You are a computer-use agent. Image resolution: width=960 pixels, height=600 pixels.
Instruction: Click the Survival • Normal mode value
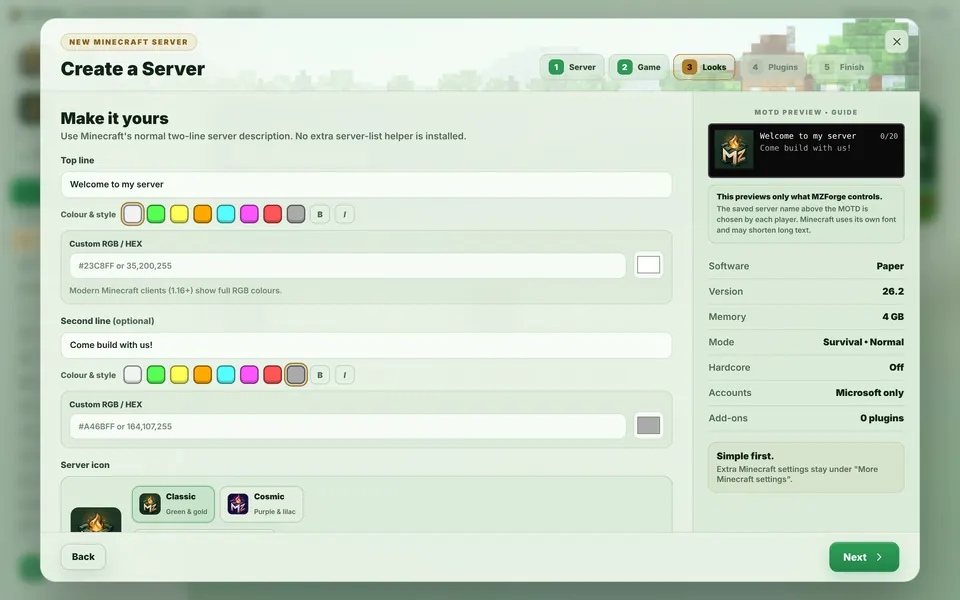(x=863, y=342)
